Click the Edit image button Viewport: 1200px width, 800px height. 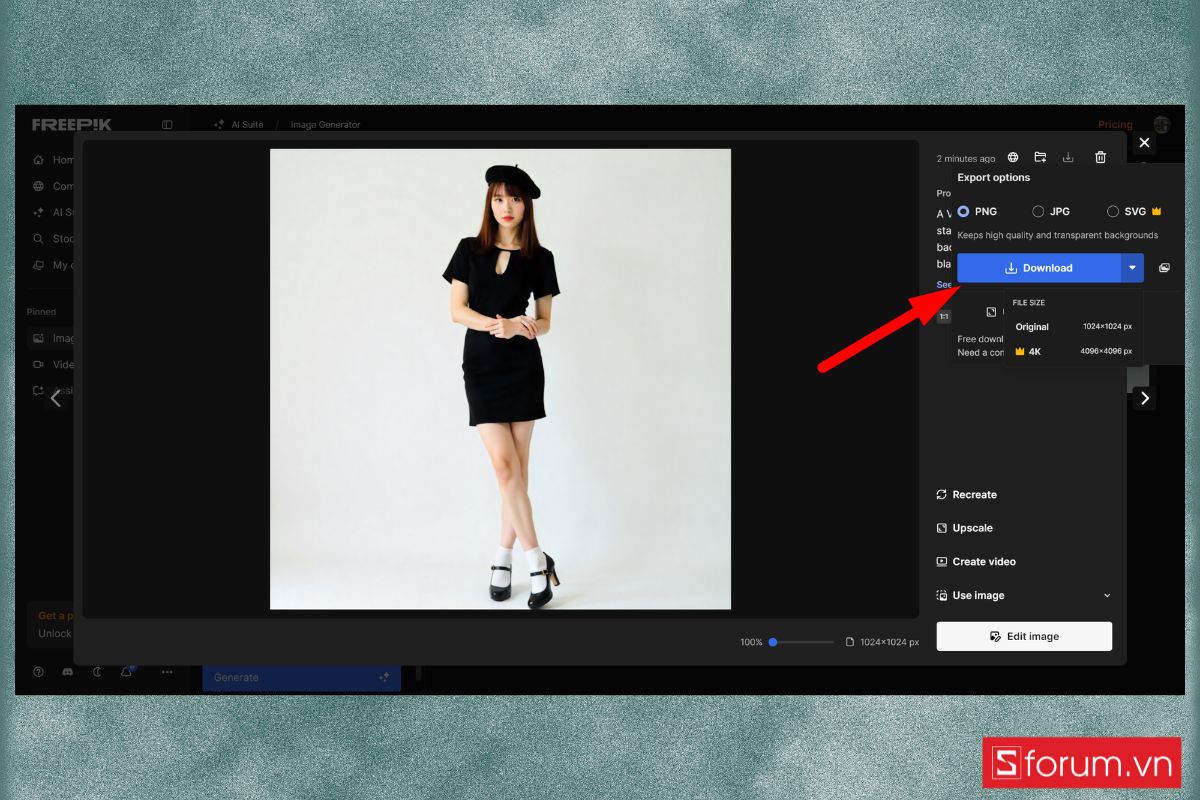[x=1024, y=636]
